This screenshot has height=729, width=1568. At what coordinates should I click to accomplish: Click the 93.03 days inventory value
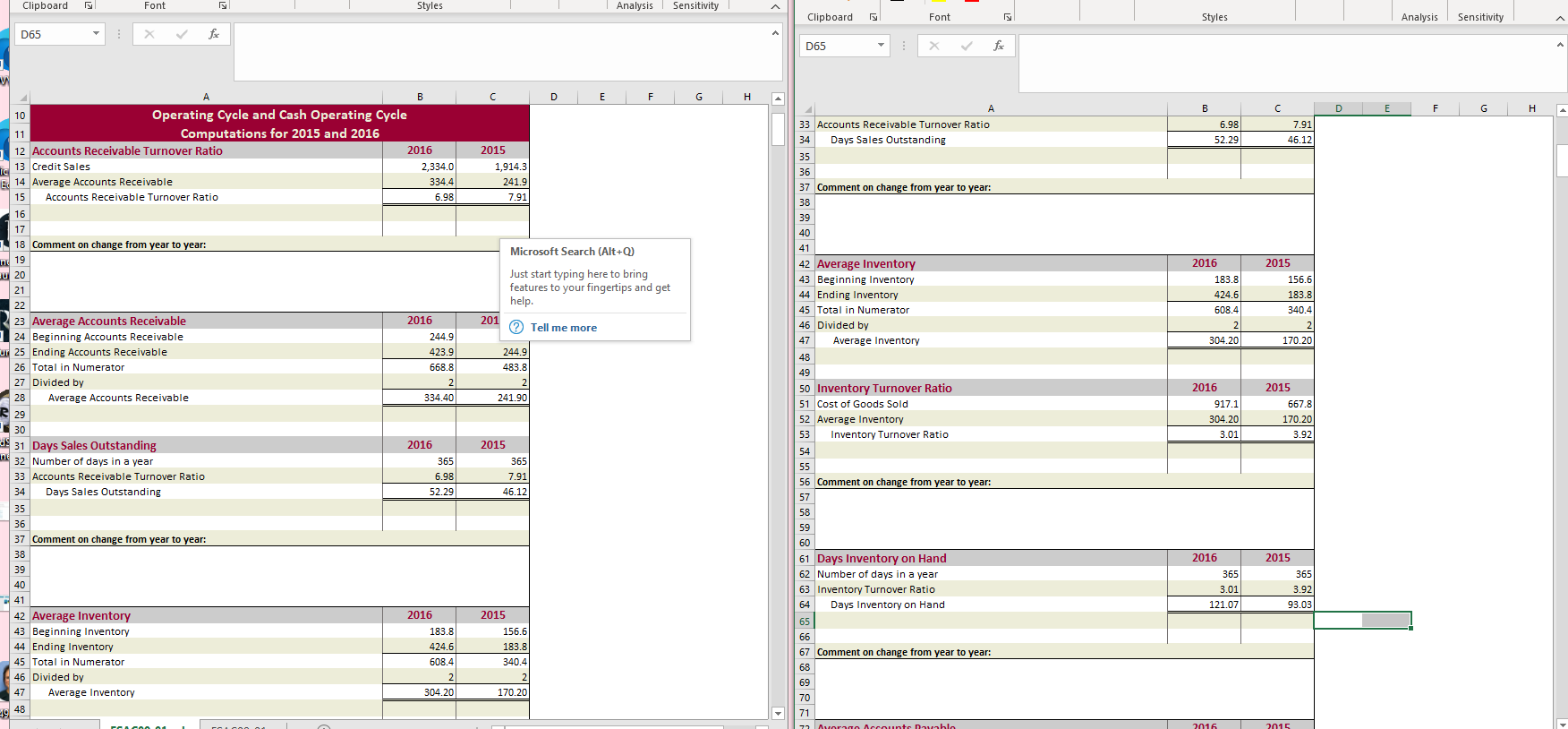[1278, 605]
